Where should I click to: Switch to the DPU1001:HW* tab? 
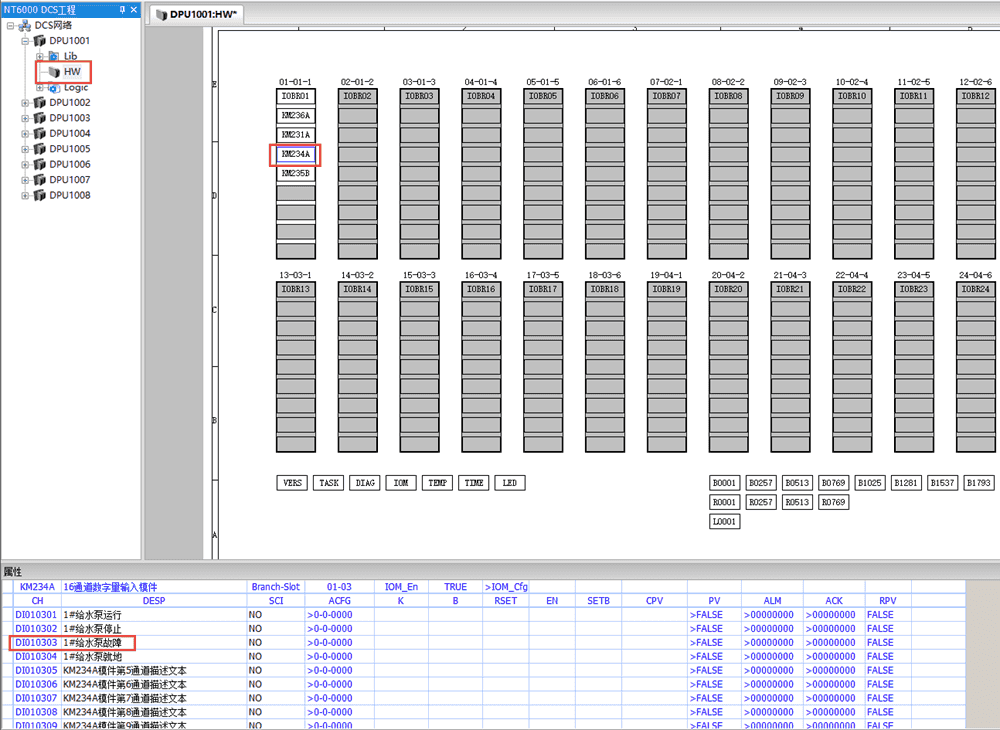click(x=197, y=15)
